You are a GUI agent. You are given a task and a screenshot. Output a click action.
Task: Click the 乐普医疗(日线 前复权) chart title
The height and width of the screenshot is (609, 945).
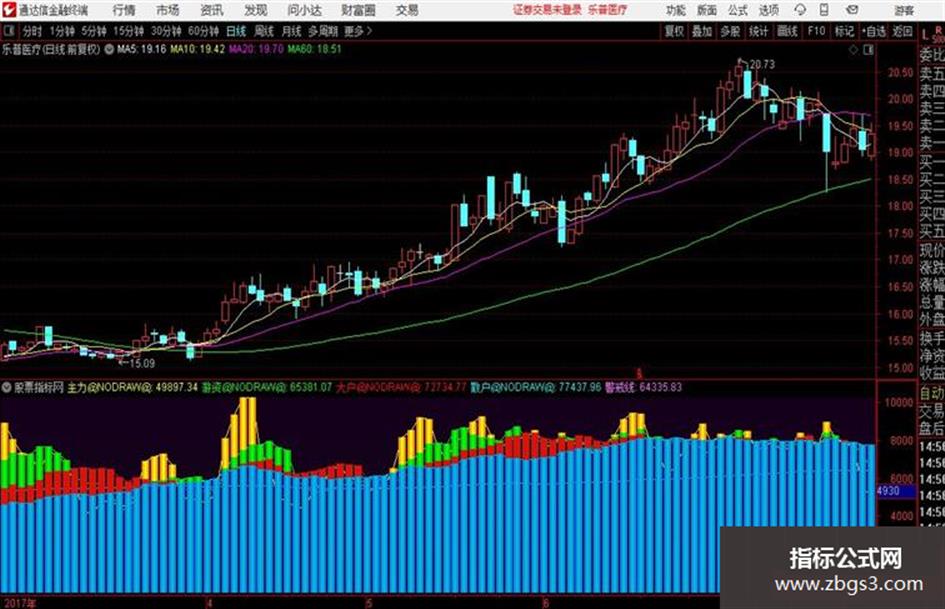(51, 49)
